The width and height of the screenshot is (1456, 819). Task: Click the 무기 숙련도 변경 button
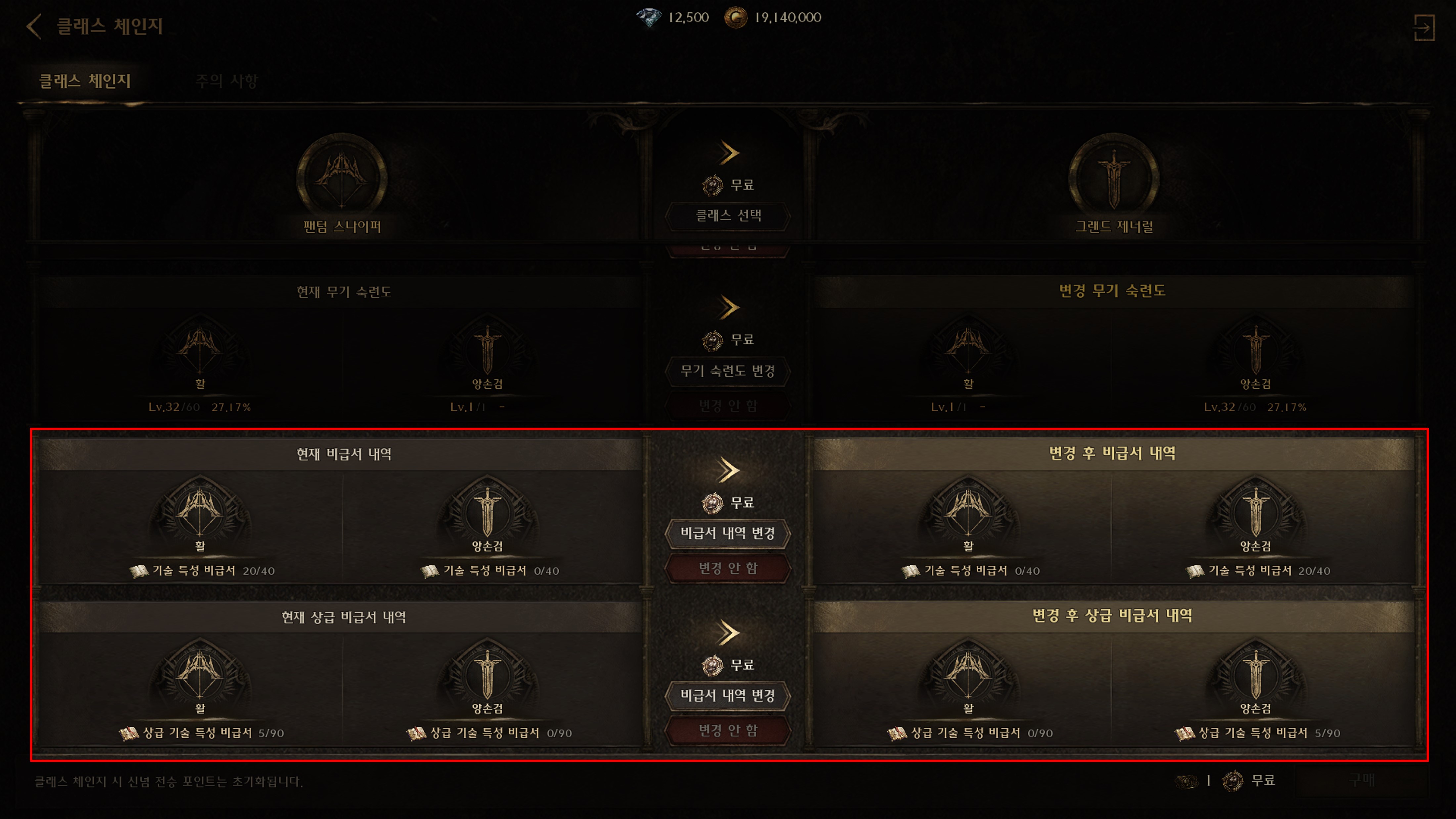[728, 371]
